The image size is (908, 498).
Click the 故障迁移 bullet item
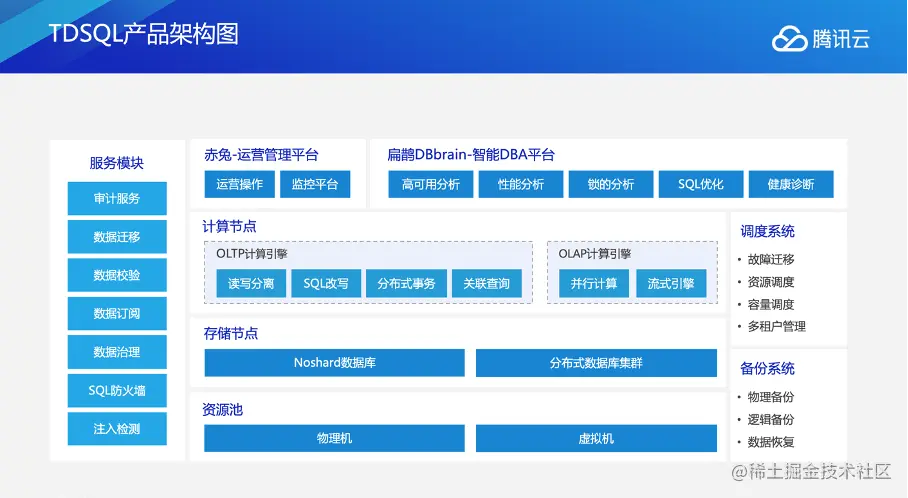click(x=771, y=259)
